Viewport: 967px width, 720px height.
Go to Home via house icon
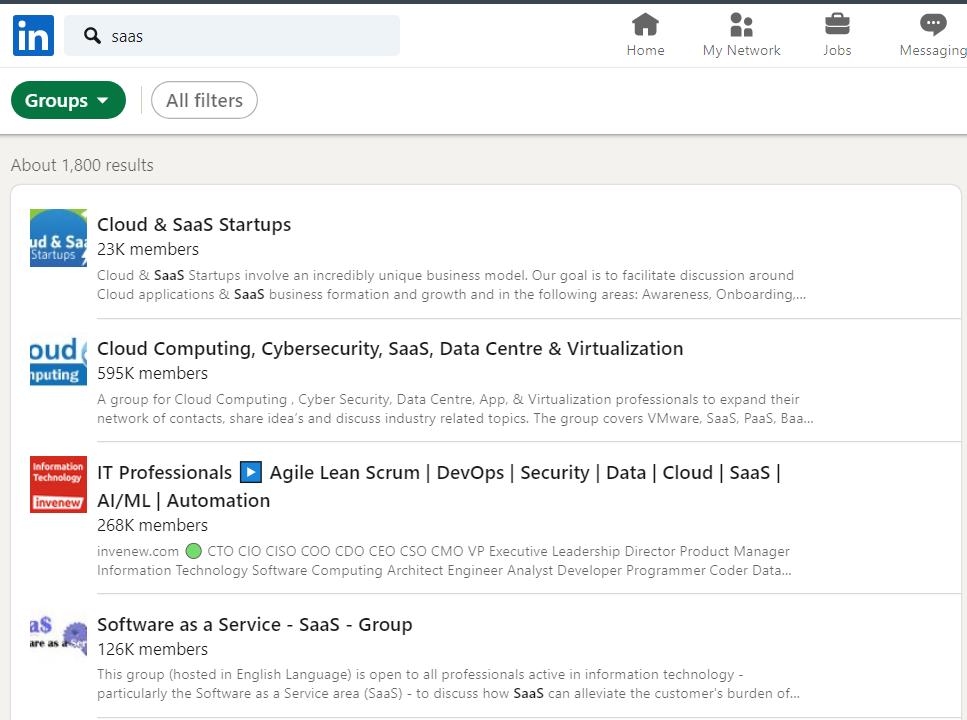pyautogui.click(x=645, y=24)
